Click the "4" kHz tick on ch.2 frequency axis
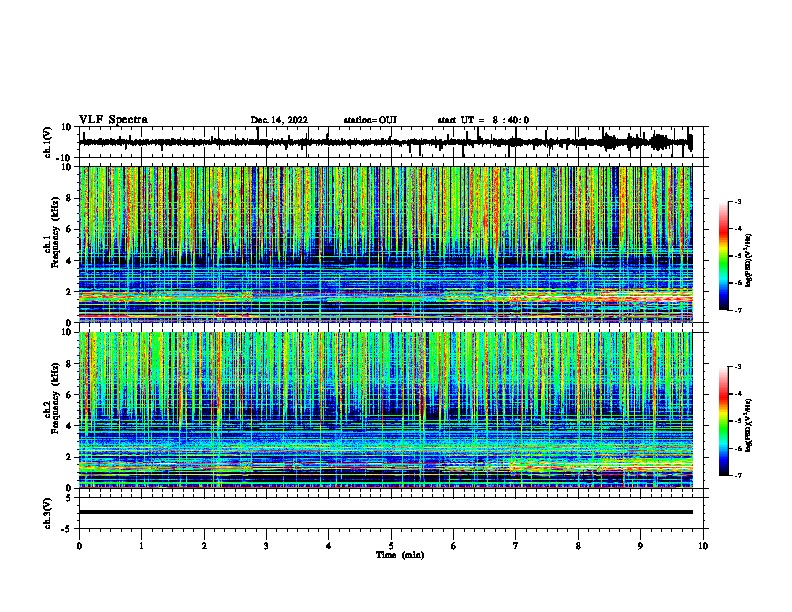 point(69,426)
